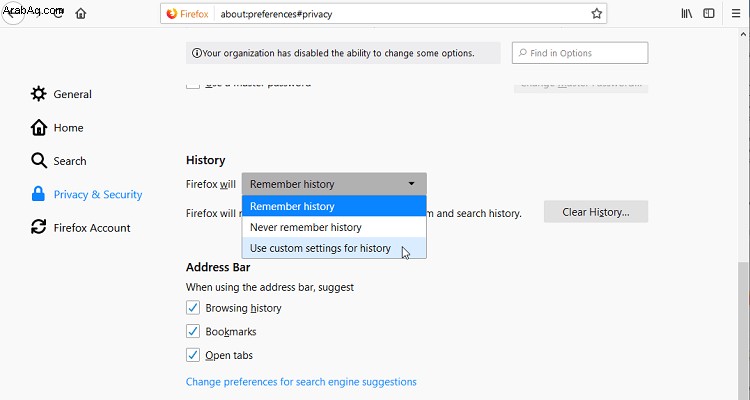Click the Address Bar section heading
This screenshot has width=750, height=400.
click(x=218, y=267)
